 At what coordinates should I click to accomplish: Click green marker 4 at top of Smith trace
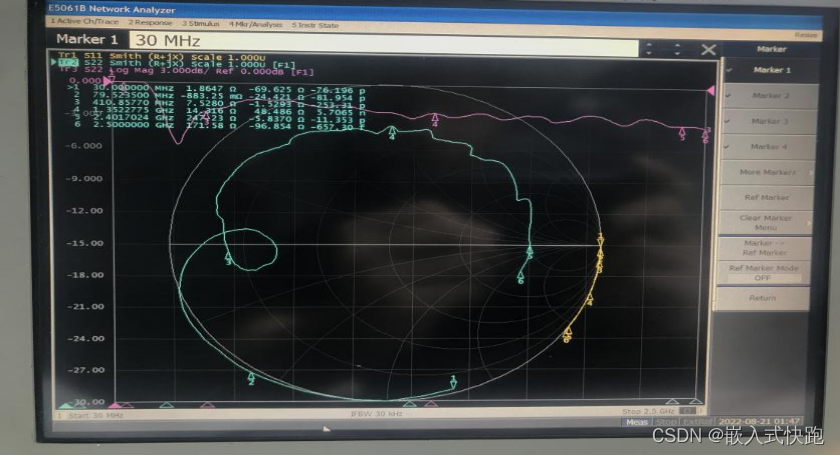click(392, 132)
